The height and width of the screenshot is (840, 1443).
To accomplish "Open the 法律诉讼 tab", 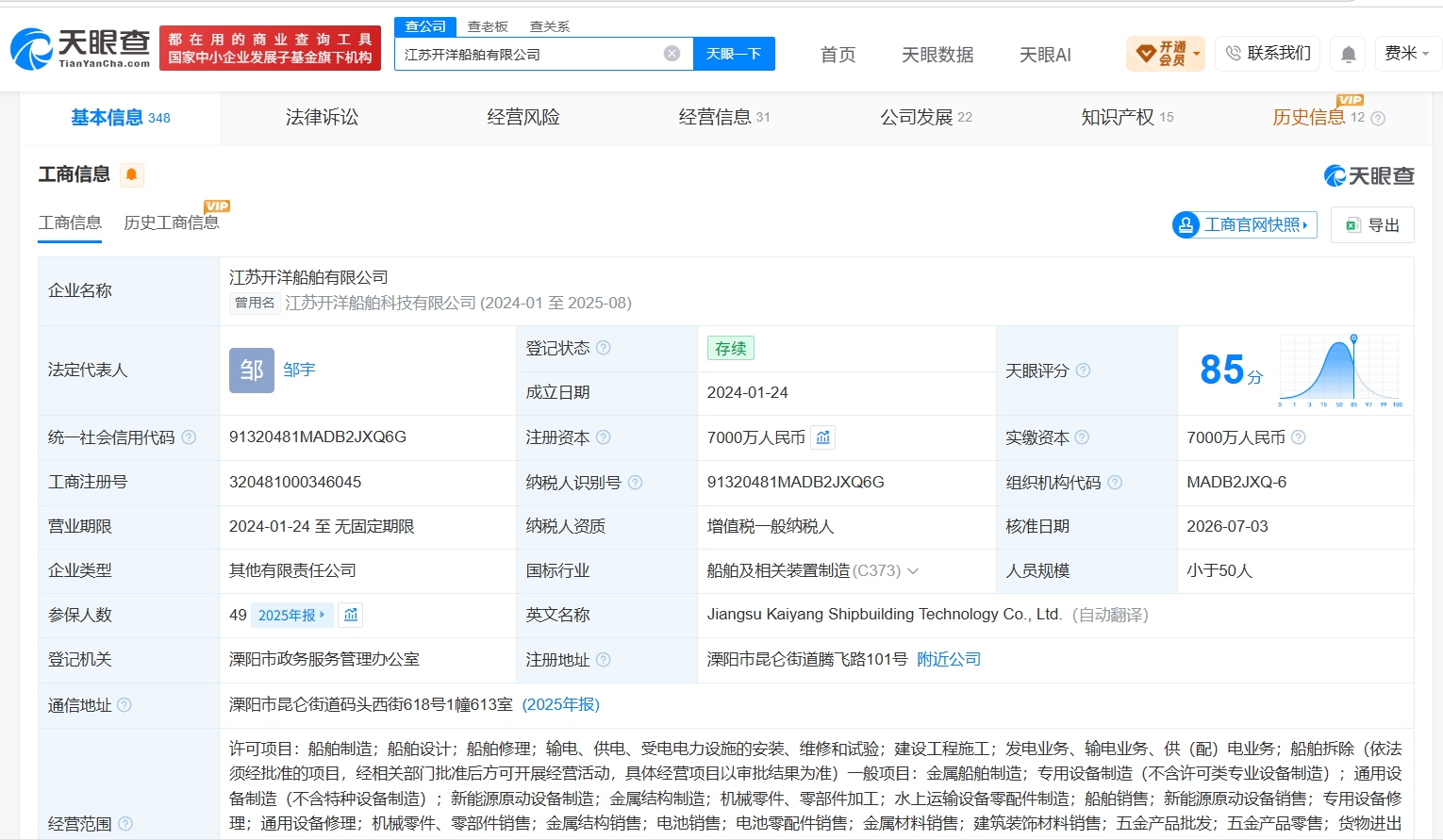I will [x=322, y=118].
